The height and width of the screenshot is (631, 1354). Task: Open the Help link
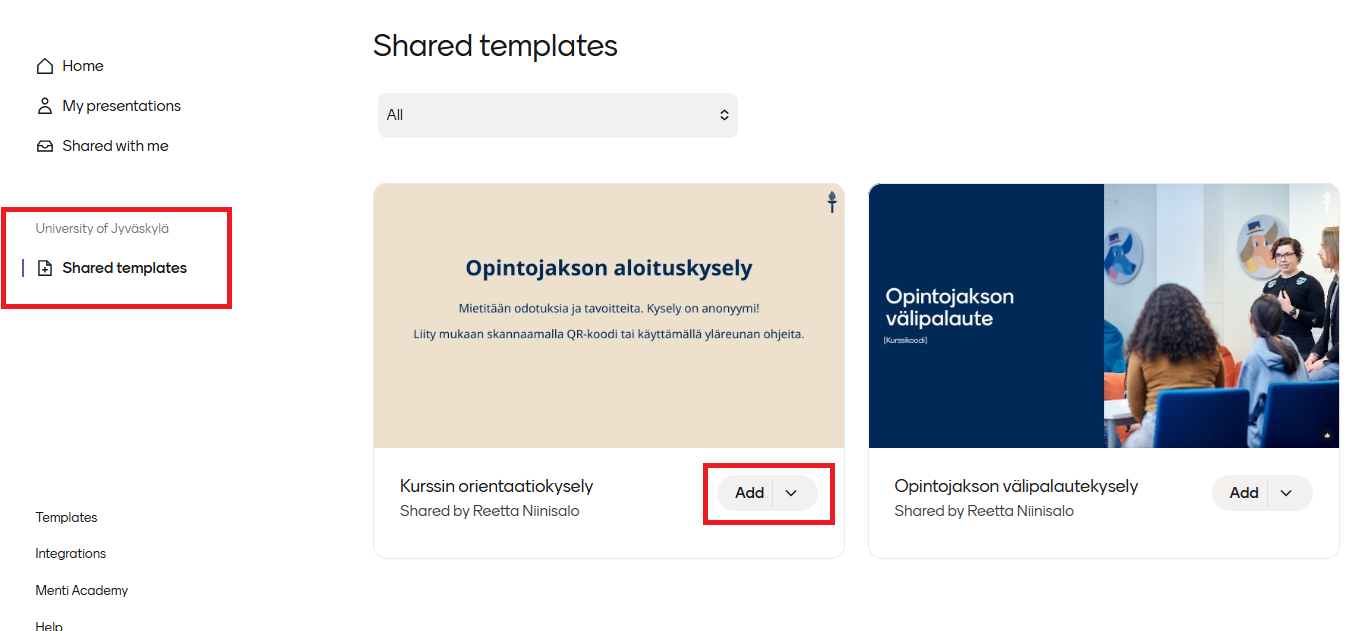point(49,626)
